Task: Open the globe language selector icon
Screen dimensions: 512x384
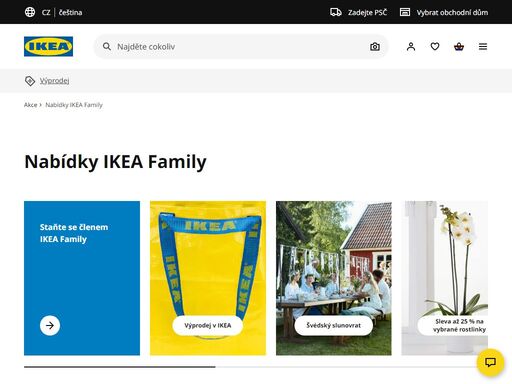Action: tap(30, 12)
